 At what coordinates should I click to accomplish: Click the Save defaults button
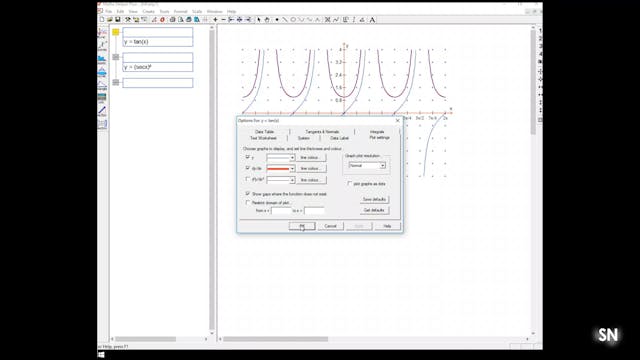tap(374, 199)
